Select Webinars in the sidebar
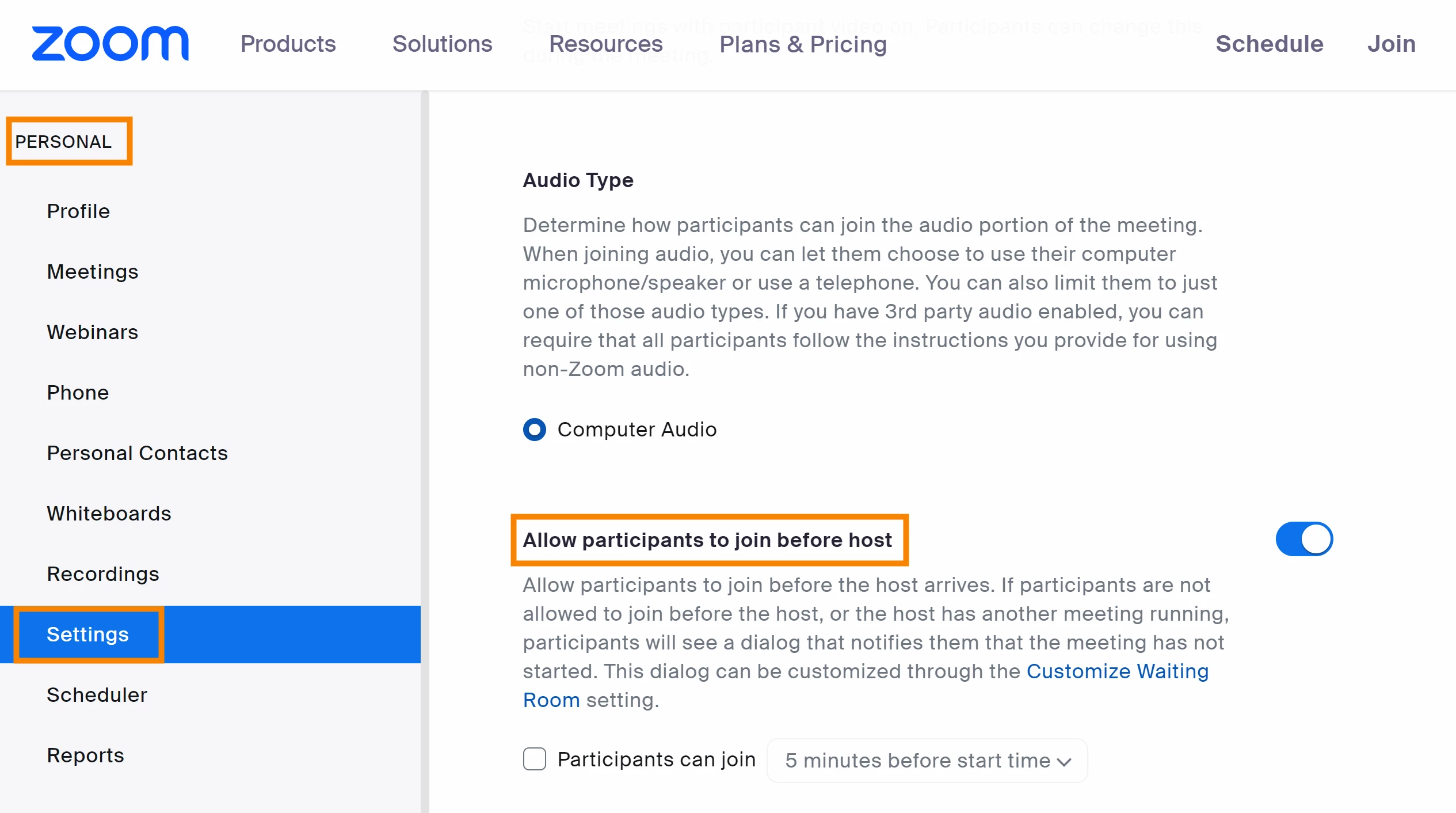Screen dimensions: 1456x813 click(93, 332)
